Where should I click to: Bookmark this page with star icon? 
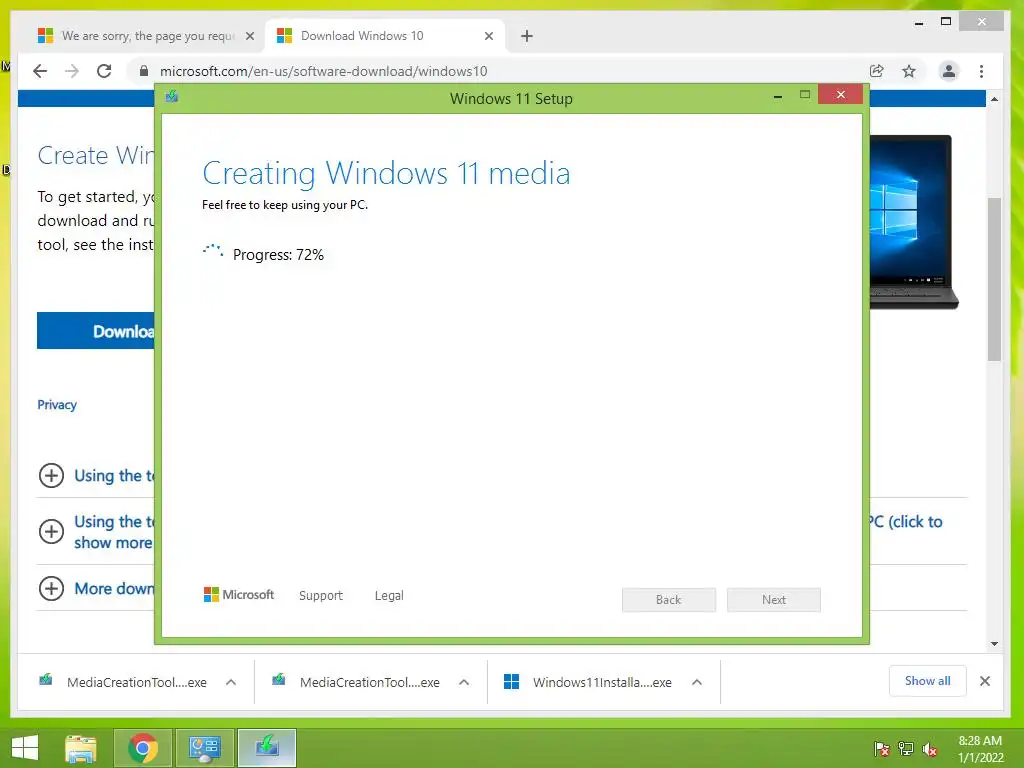[908, 71]
